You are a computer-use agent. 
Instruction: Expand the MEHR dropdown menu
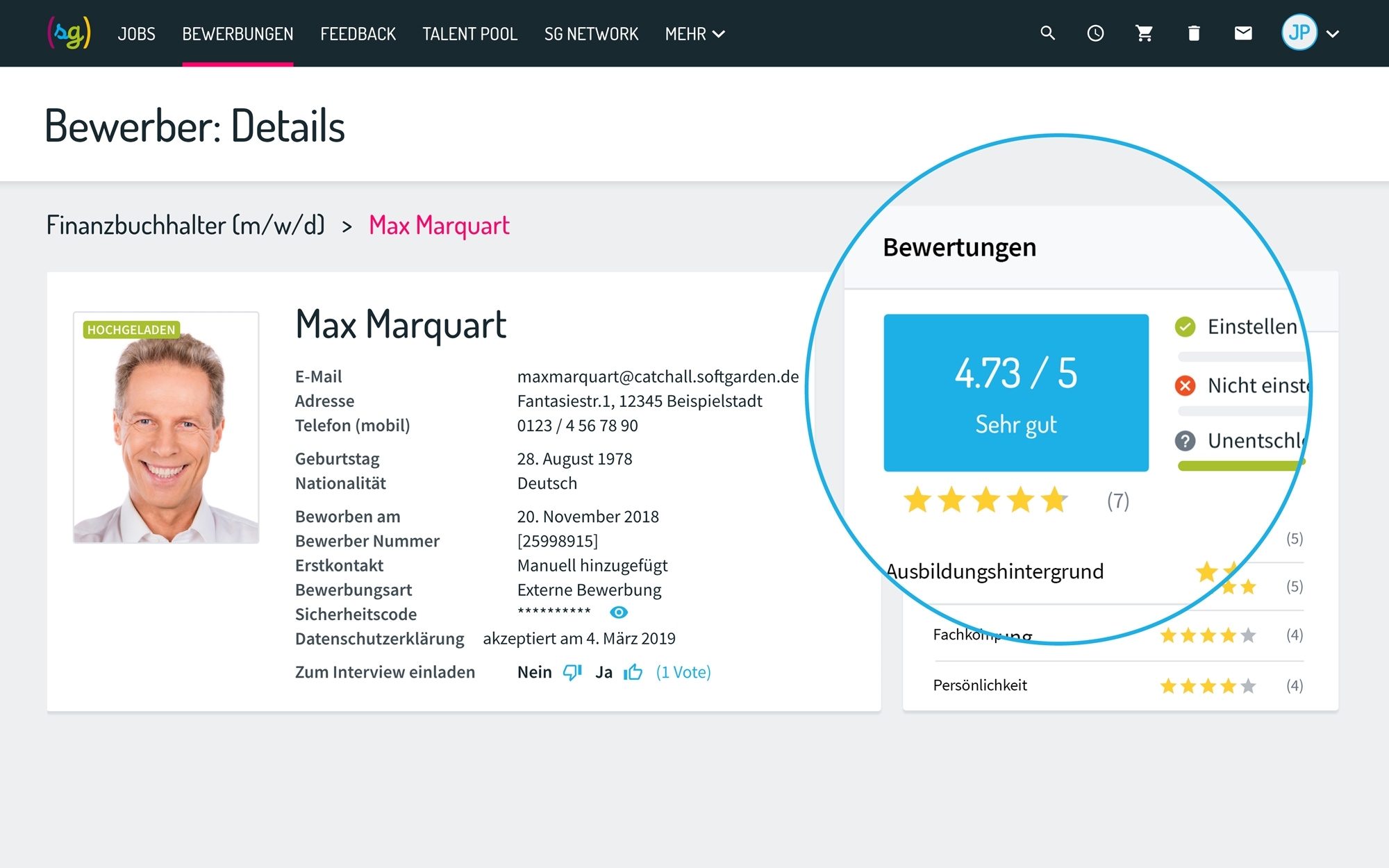tap(694, 34)
